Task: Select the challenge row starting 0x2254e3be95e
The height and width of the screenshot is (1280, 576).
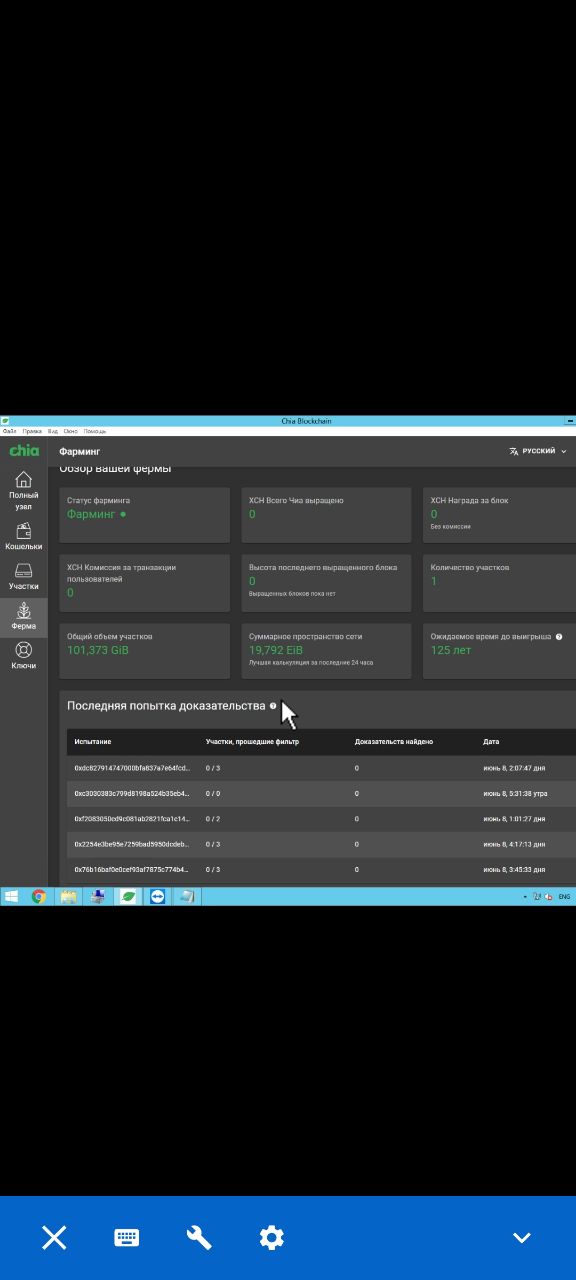Action: [321, 844]
